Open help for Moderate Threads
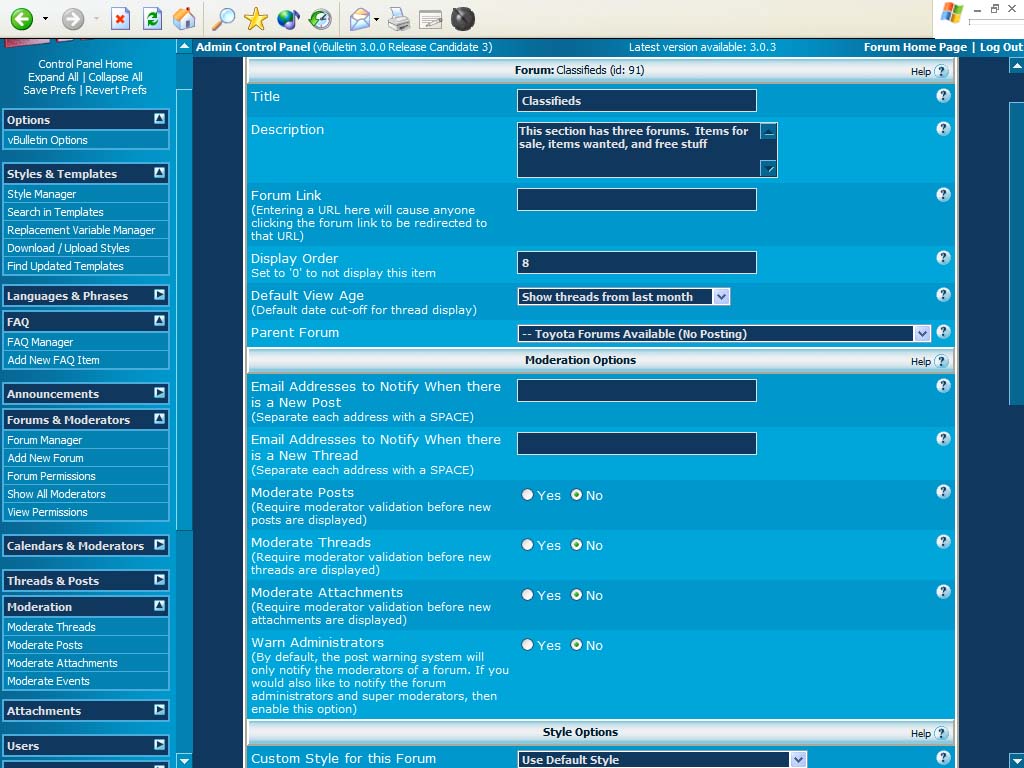The image size is (1024, 768). coord(943,542)
